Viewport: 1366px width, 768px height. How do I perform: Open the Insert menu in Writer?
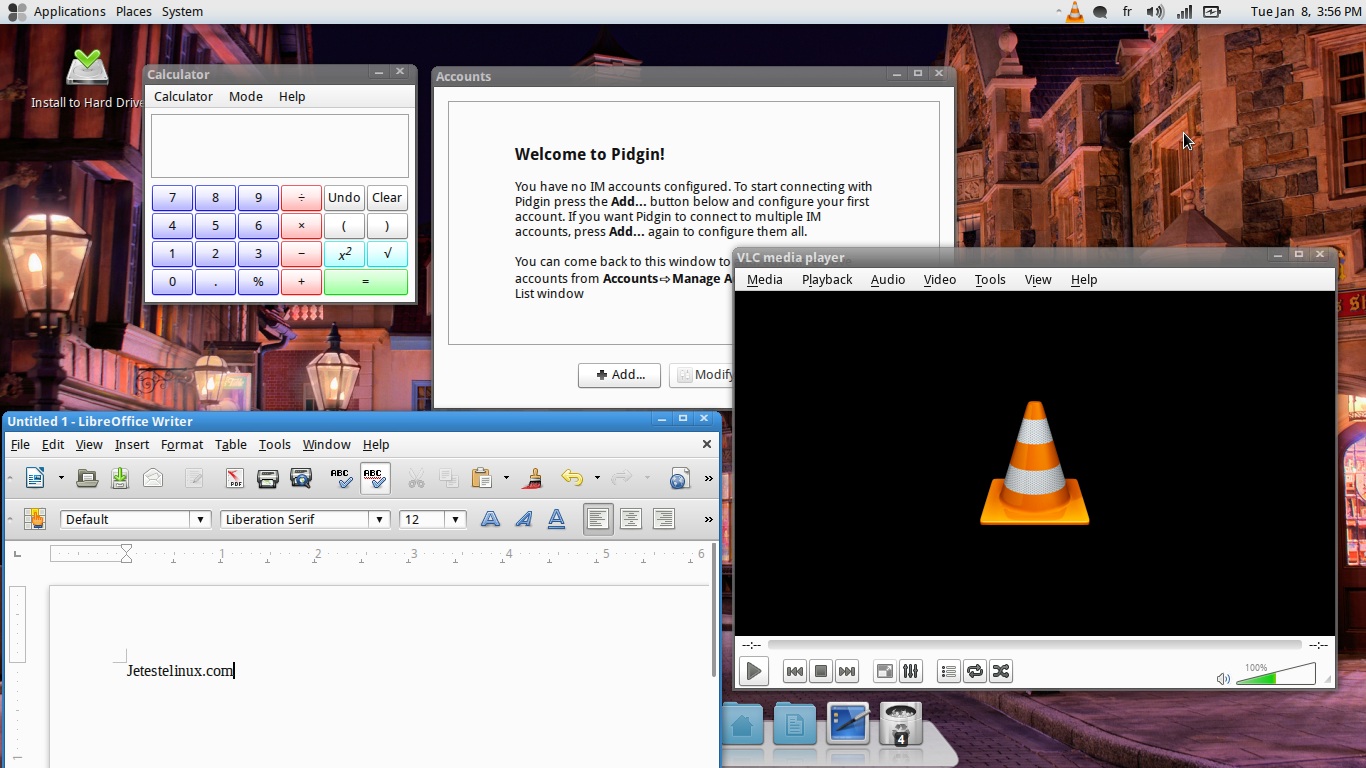tap(131, 444)
